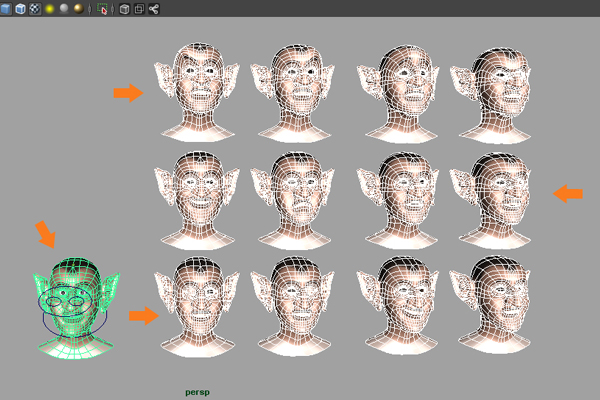
Task: Enable smooth shade all (solid blue cube)
Action: tap(5, 8)
